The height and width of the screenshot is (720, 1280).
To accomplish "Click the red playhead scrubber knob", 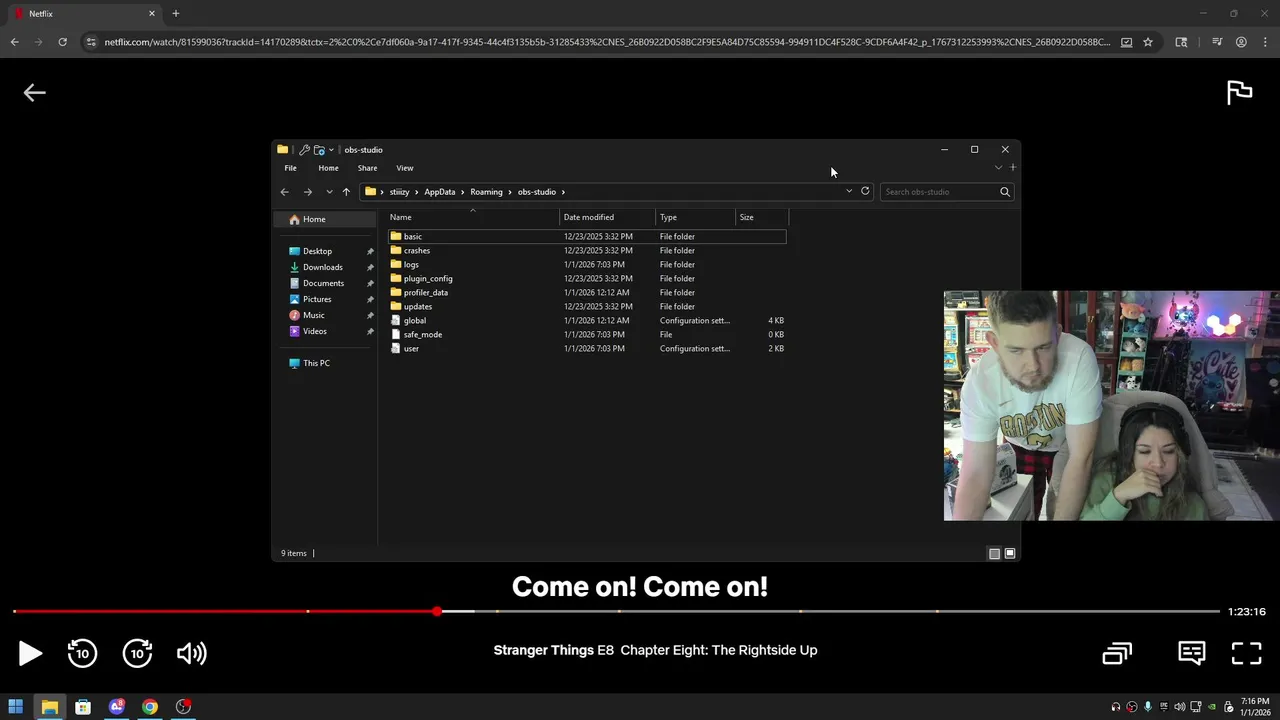I will point(437,611).
